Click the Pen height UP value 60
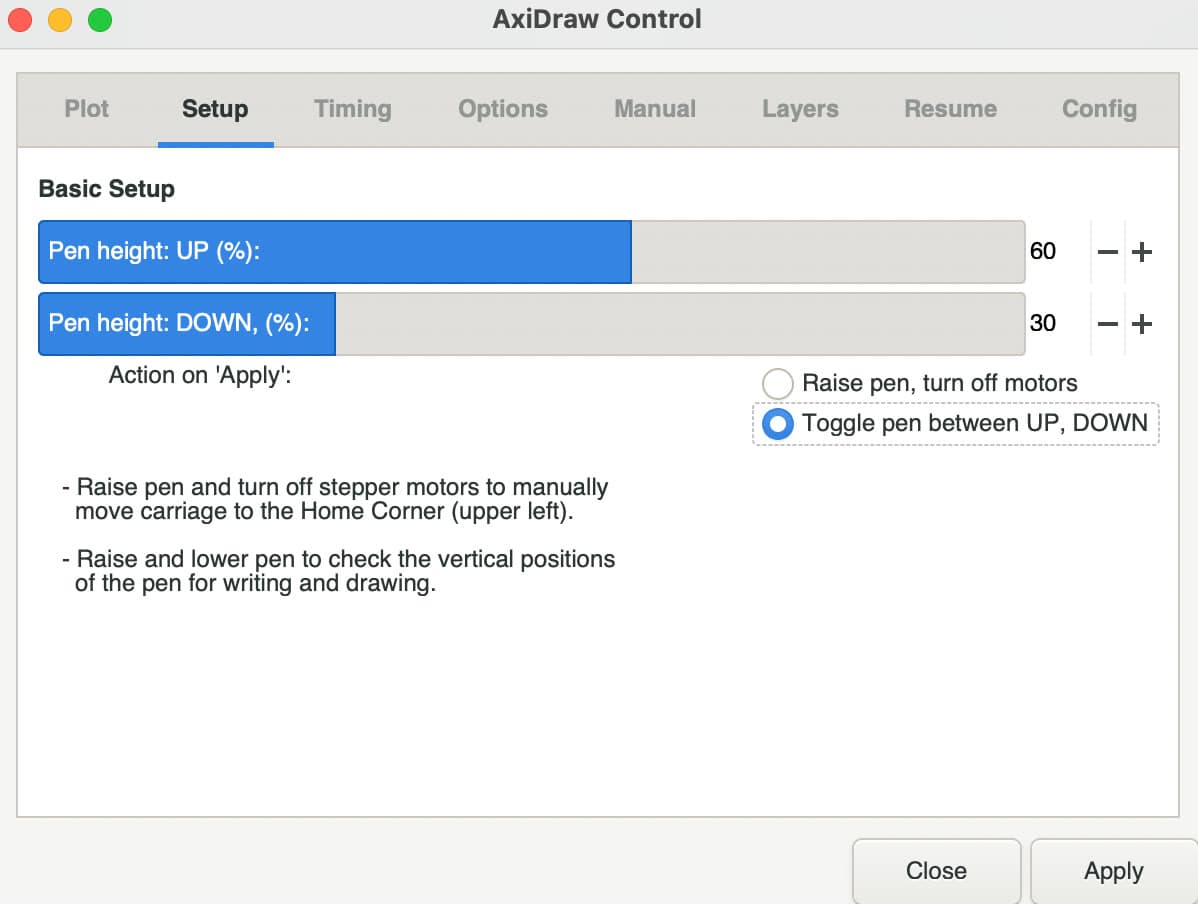 click(1042, 251)
